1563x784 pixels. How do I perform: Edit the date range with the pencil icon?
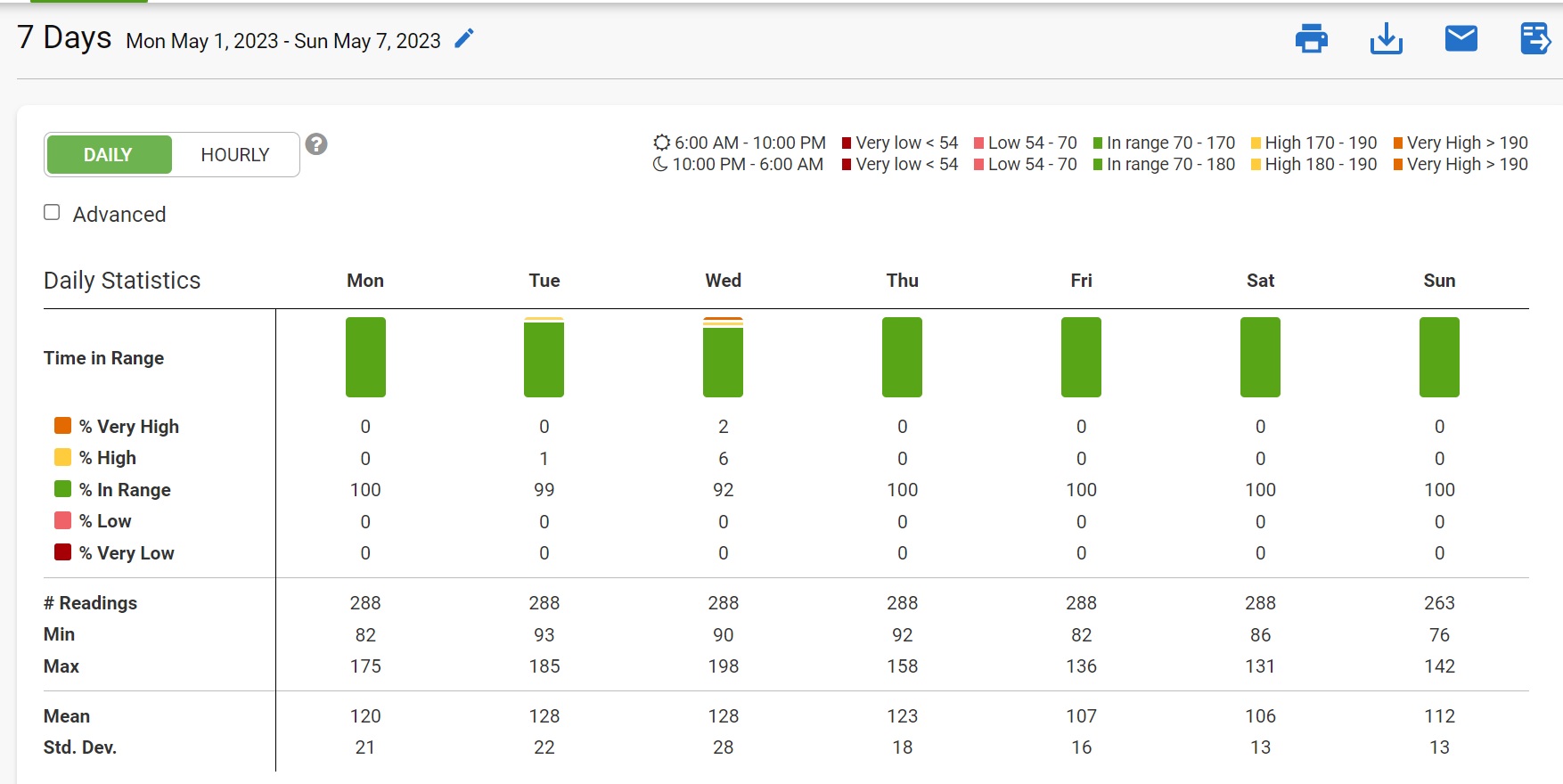(464, 38)
